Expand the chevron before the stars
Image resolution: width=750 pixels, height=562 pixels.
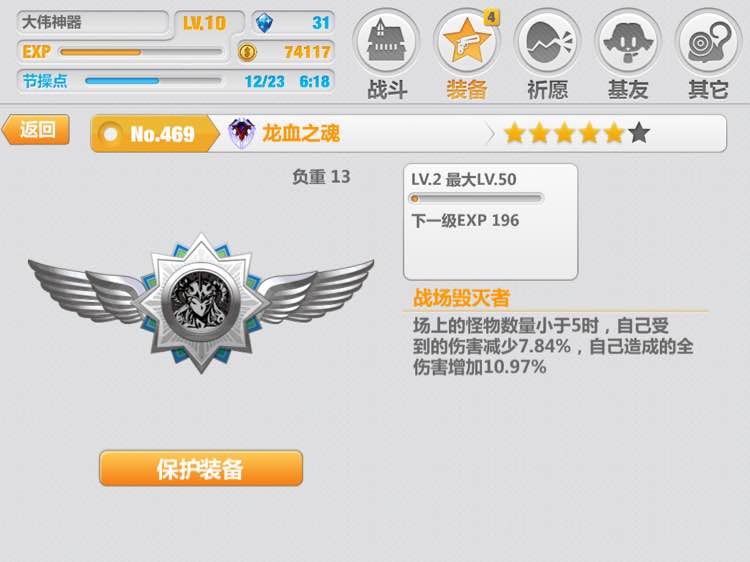(x=490, y=134)
